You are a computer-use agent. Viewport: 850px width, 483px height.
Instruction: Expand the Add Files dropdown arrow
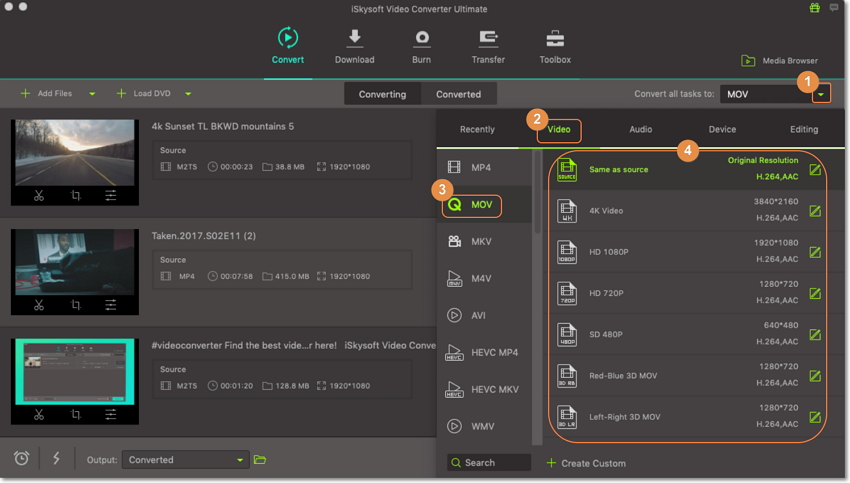[x=92, y=94]
